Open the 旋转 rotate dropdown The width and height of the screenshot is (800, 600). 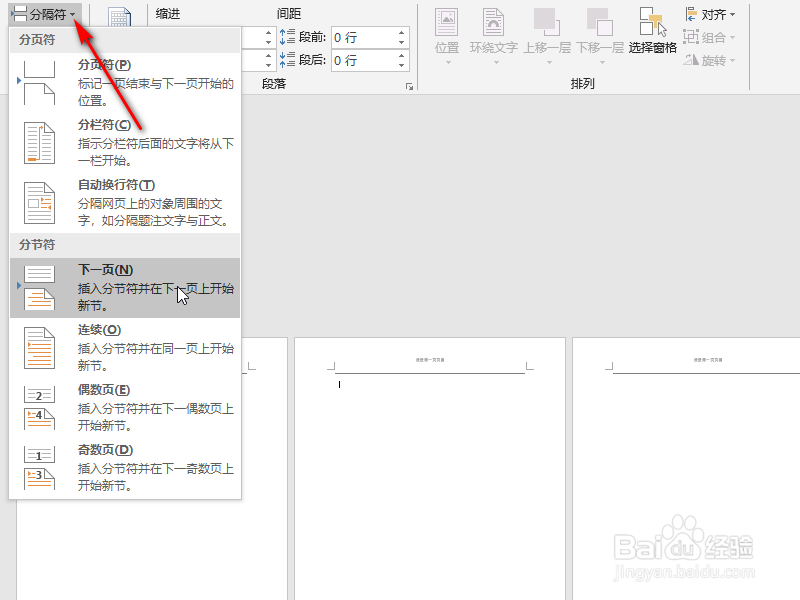710,60
